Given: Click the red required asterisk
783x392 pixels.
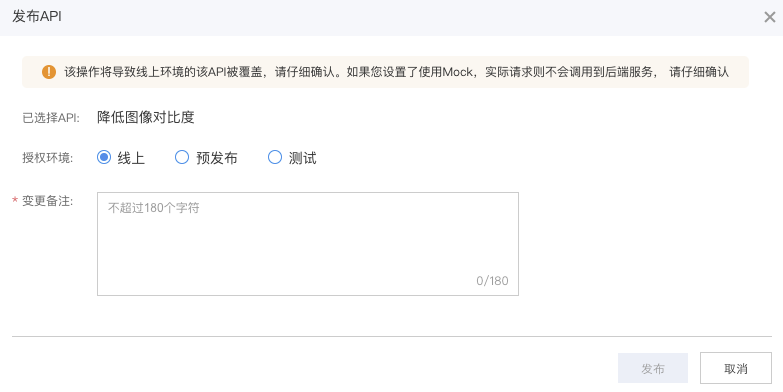Looking at the screenshot, I should 15,201.
